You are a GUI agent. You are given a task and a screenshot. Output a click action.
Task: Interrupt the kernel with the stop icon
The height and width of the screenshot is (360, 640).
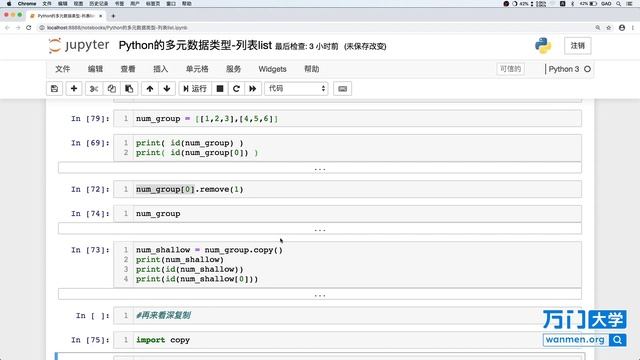pos(220,89)
